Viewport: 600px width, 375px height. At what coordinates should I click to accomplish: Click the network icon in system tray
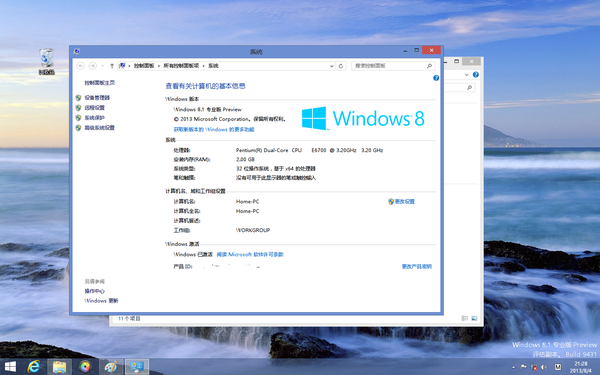point(533,367)
